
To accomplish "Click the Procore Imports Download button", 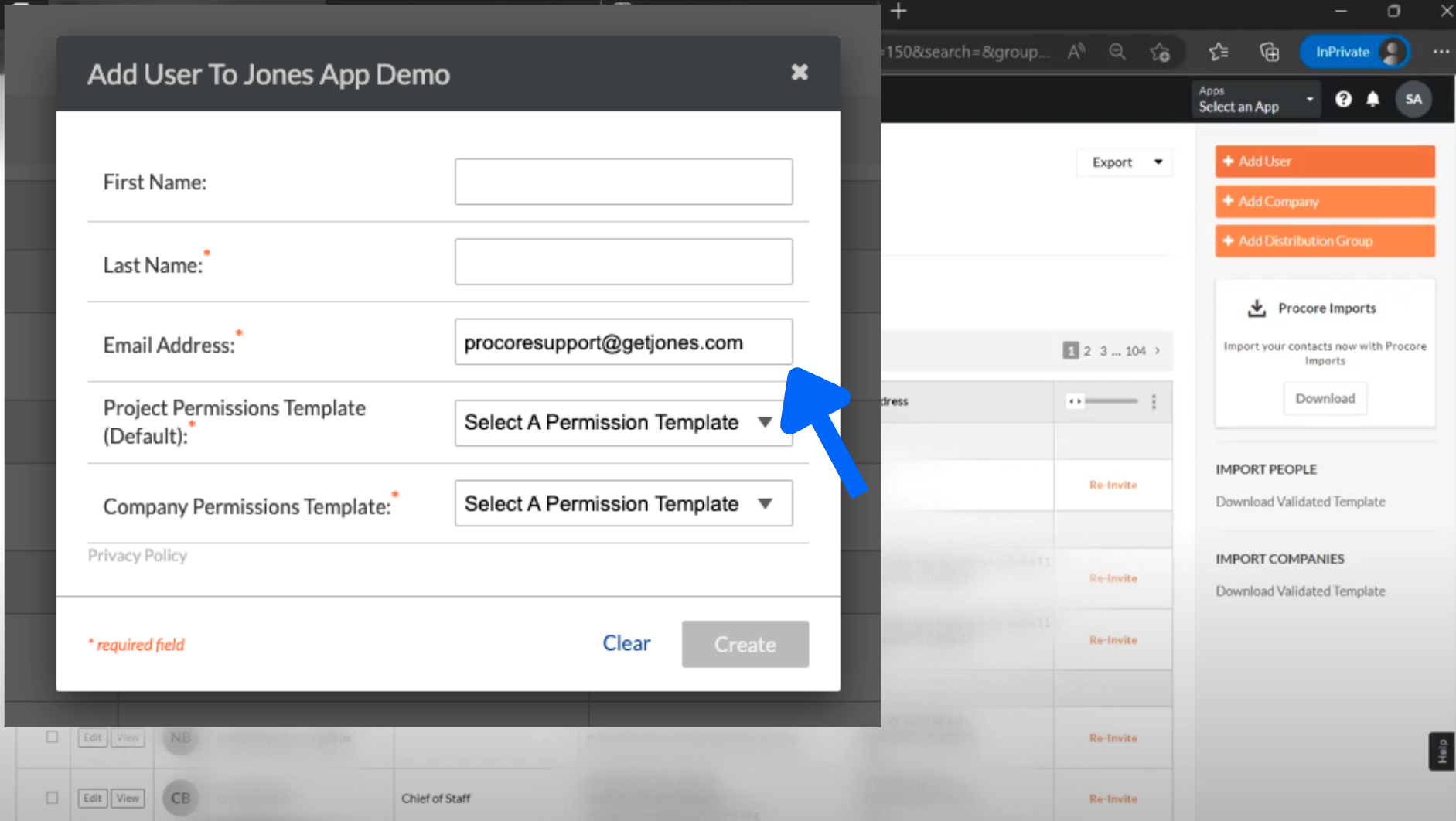I will 1325,398.
